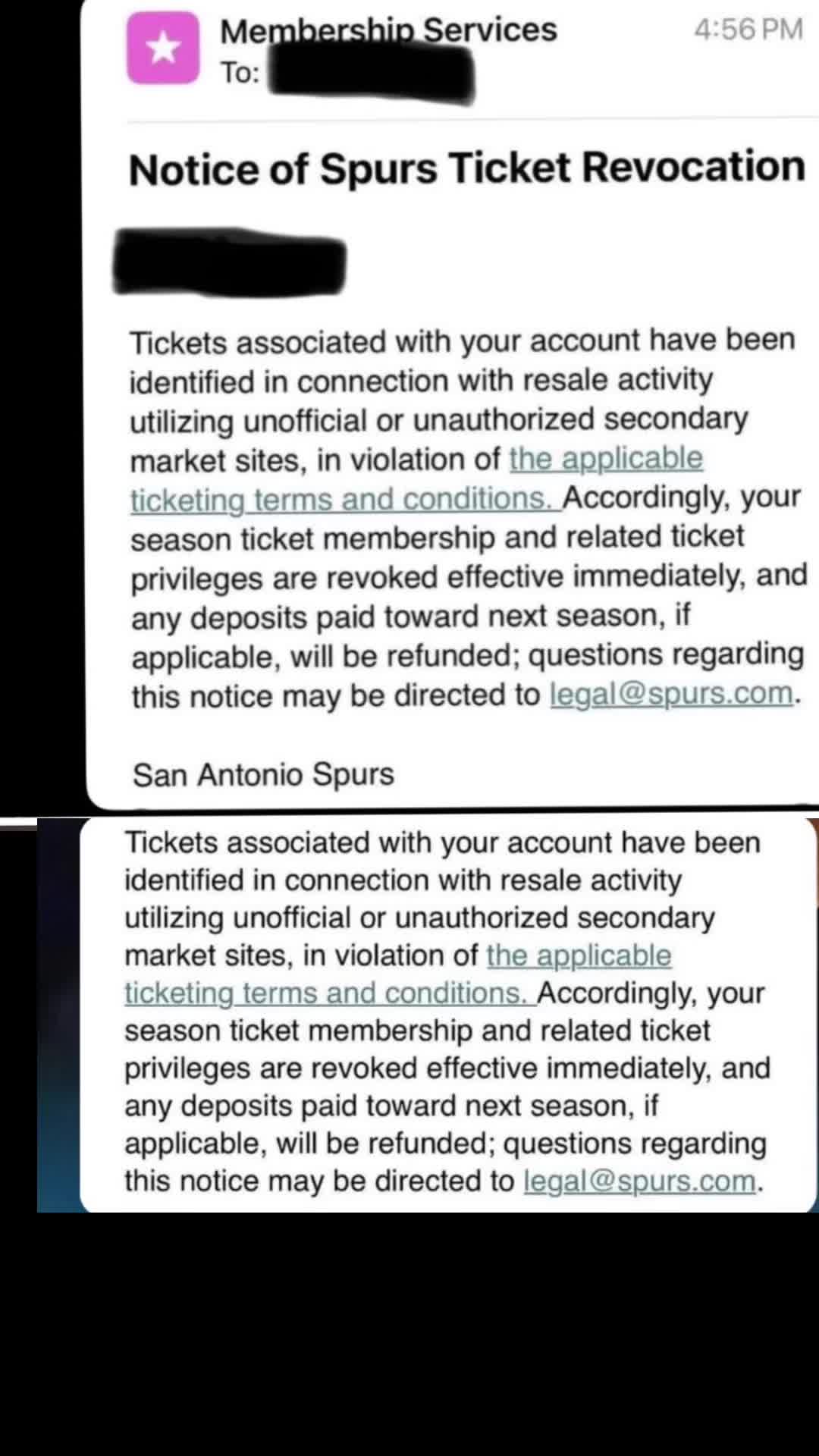Tap the blacked-out name under the subject
Image resolution: width=819 pixels, height=1456 pixels.
pos(230,262)
